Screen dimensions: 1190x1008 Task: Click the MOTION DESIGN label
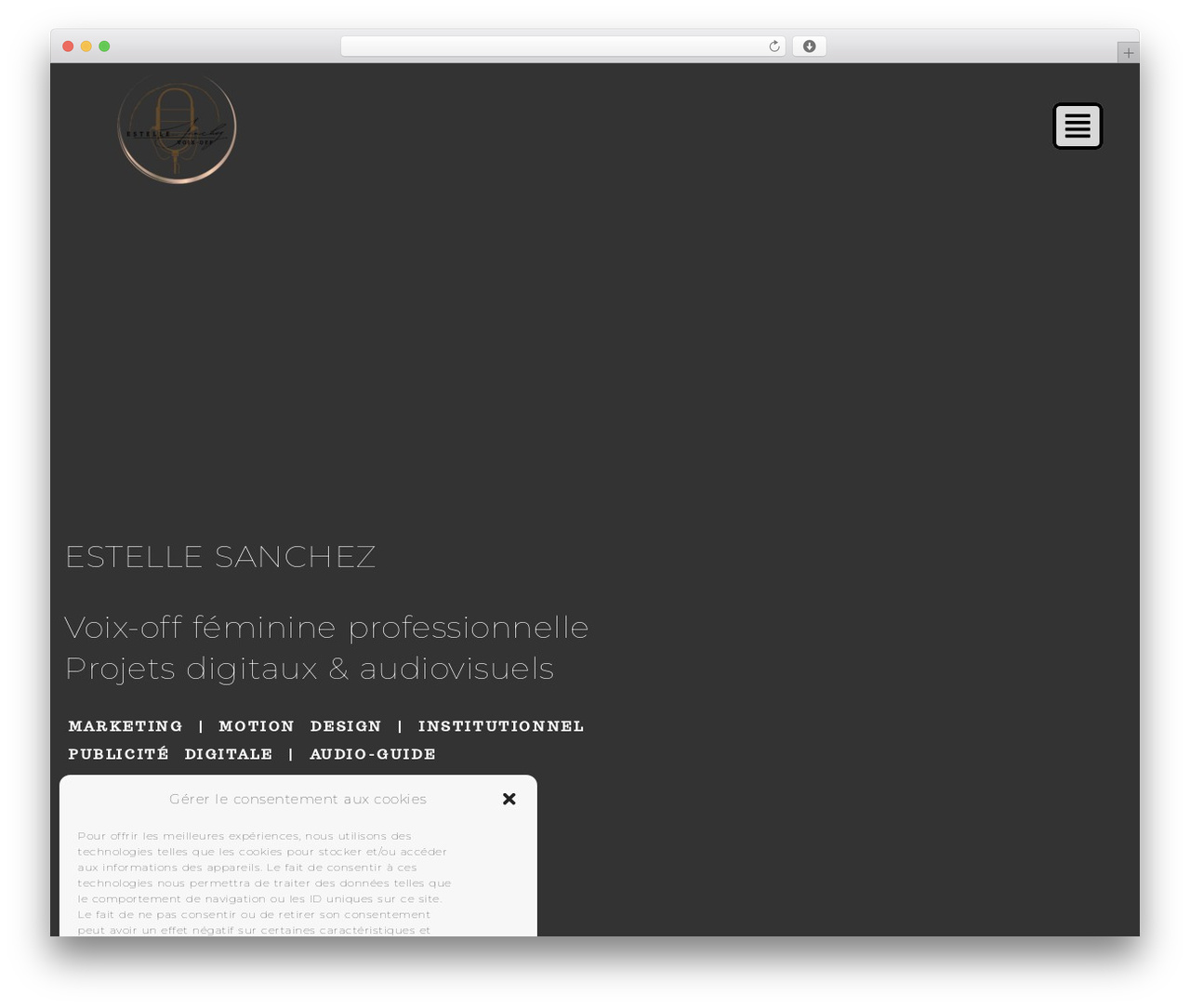300,726
